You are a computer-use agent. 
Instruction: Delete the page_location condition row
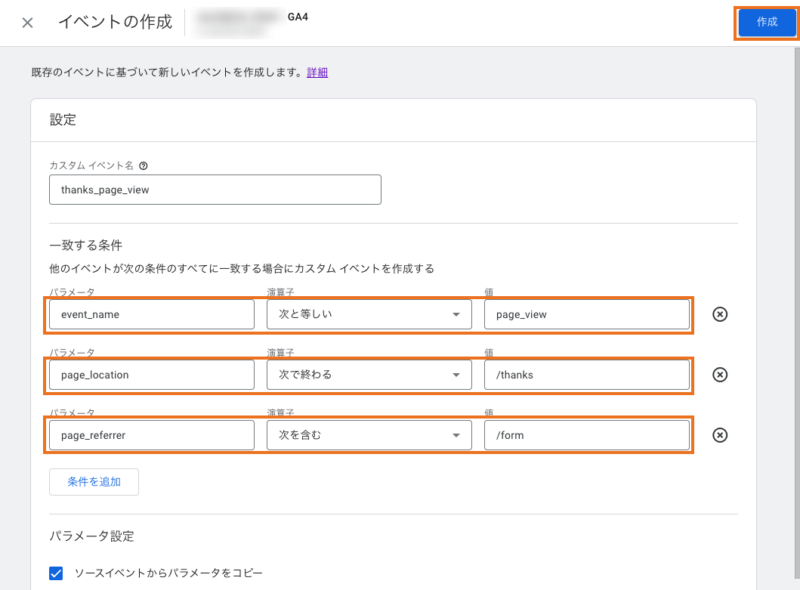pyautogui.click(x=720, y=375)
